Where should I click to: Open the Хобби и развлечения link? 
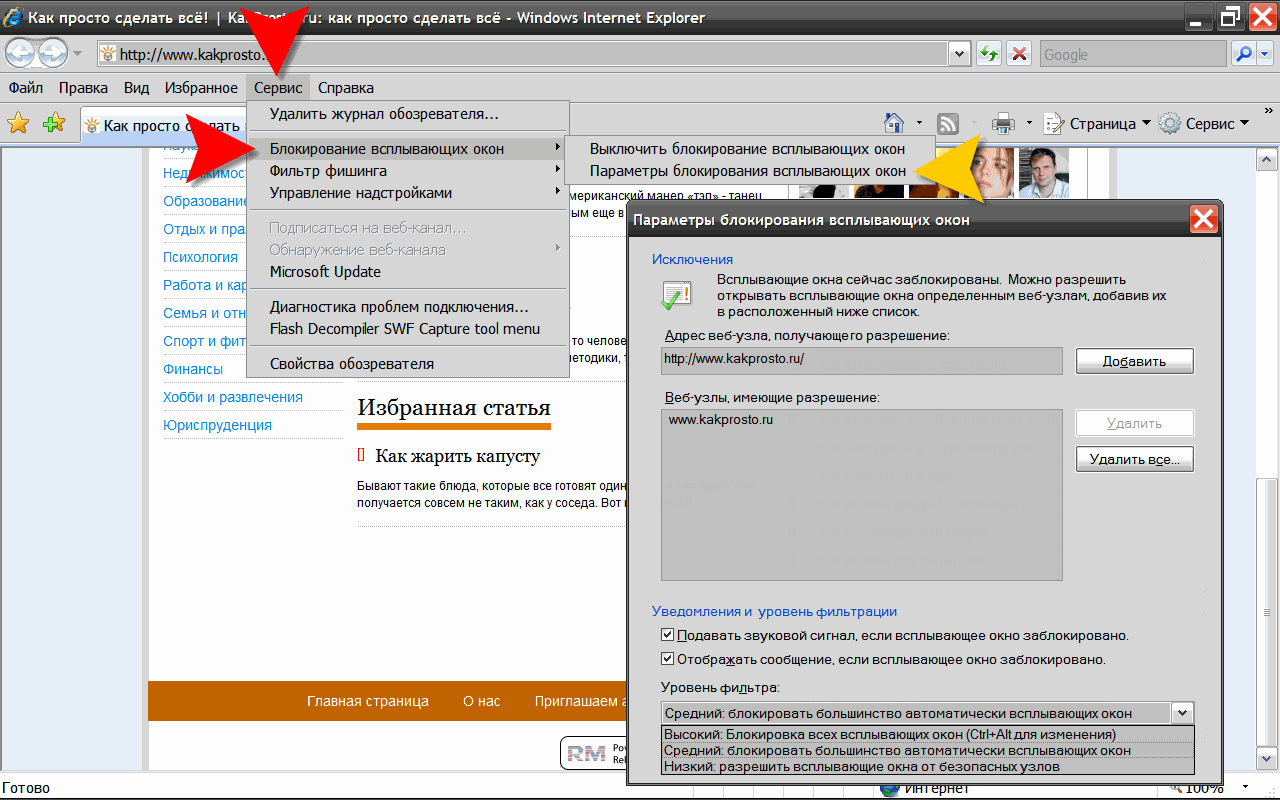233,397
